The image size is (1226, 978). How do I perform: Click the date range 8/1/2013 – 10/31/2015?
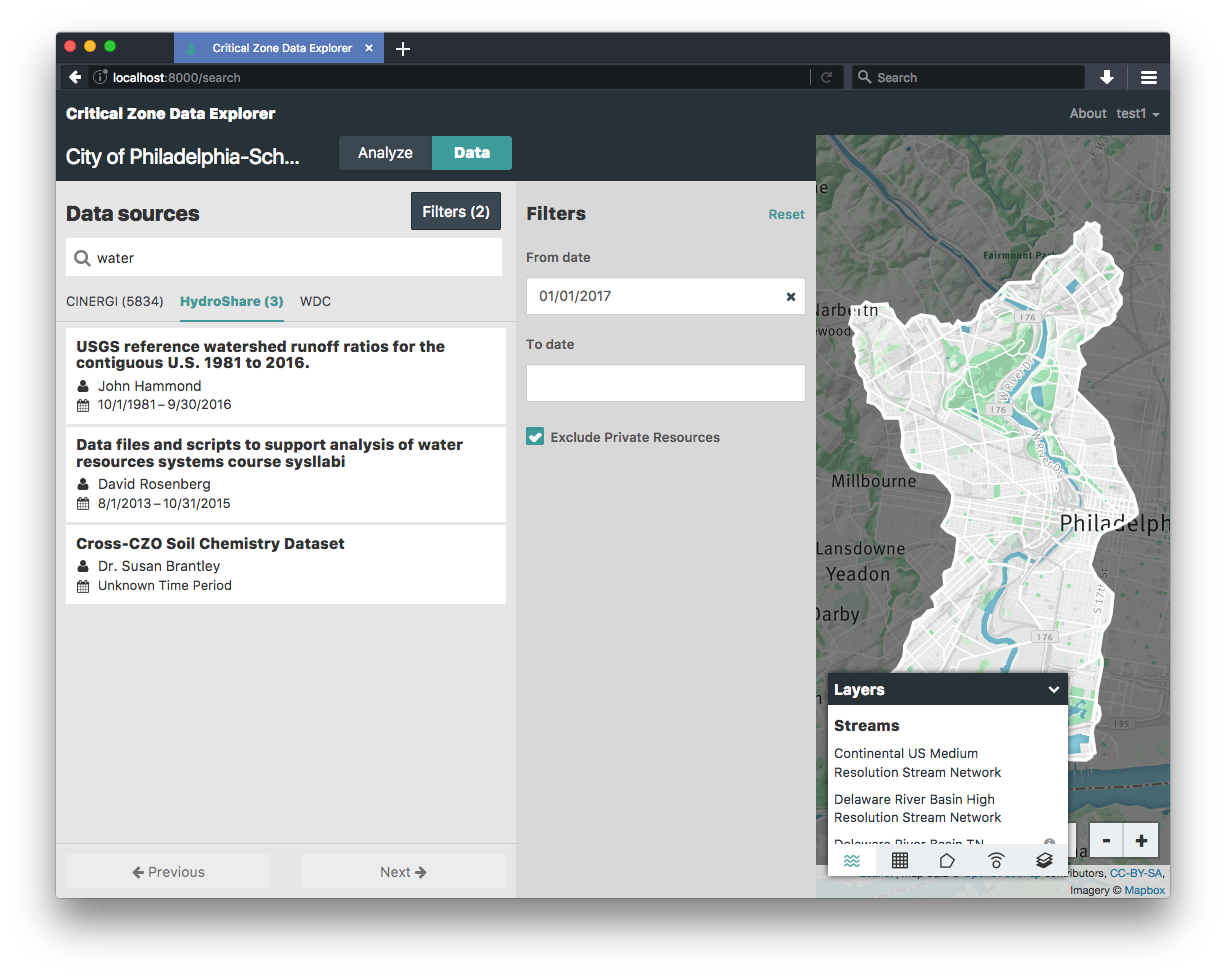tap(164, 503)
